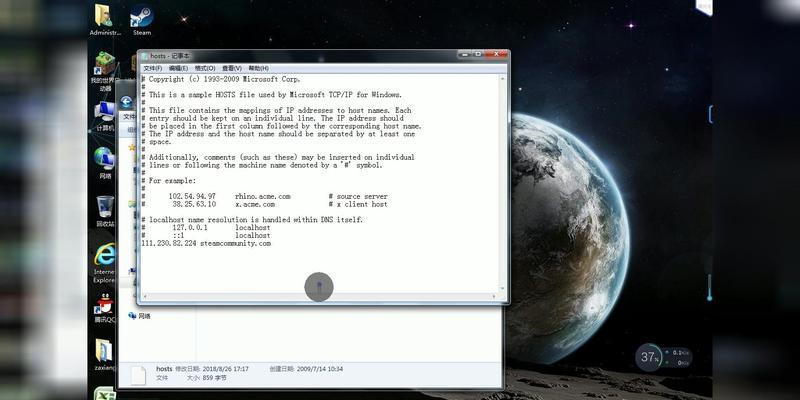Click the 37% memory usage floating widget
Screen dimensions: 800x400
648,357
